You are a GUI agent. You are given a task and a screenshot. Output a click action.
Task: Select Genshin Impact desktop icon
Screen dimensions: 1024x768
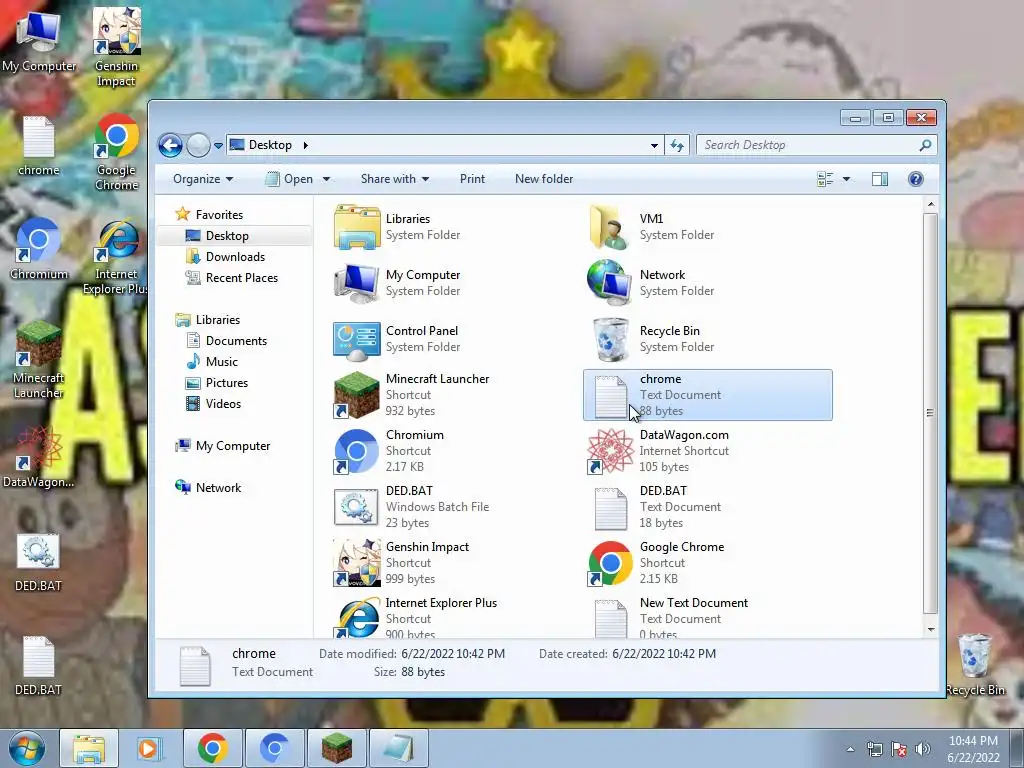116,47
